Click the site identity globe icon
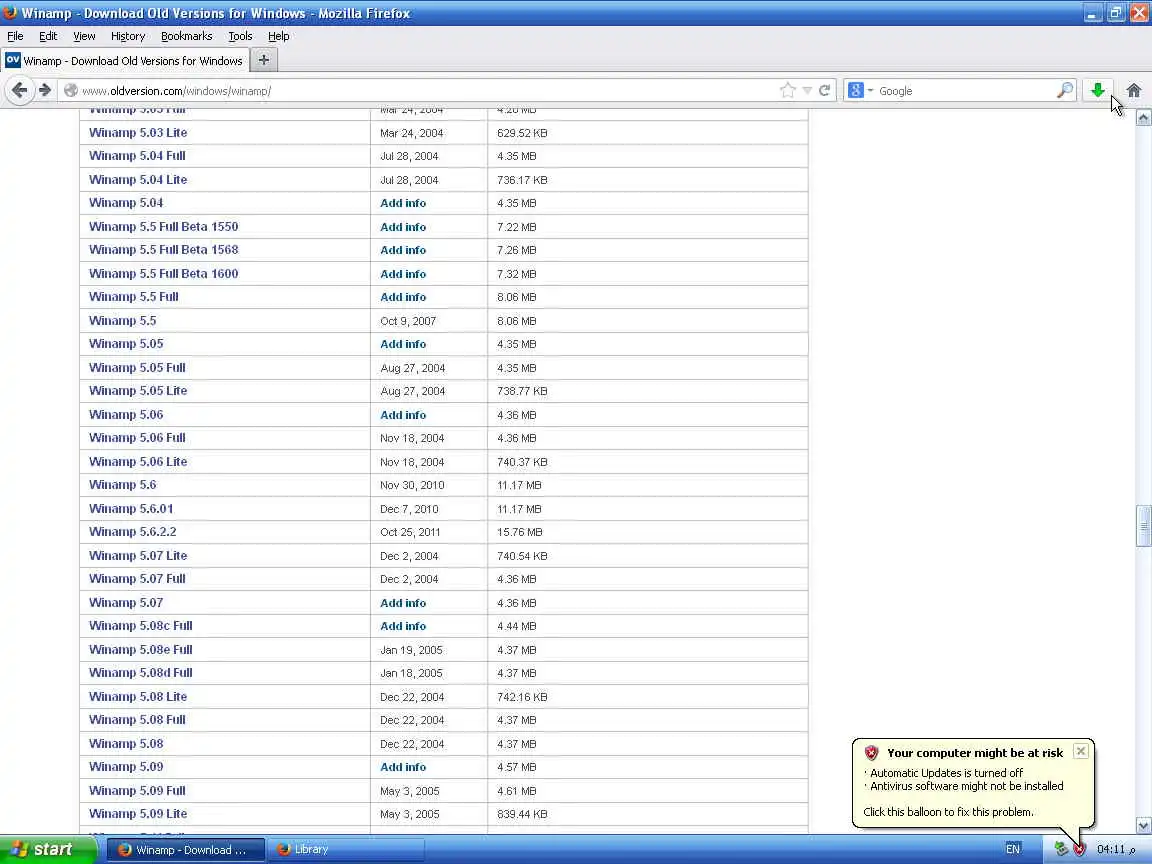The height and width of the screenshot is (864, 1152). click(71, 90)
